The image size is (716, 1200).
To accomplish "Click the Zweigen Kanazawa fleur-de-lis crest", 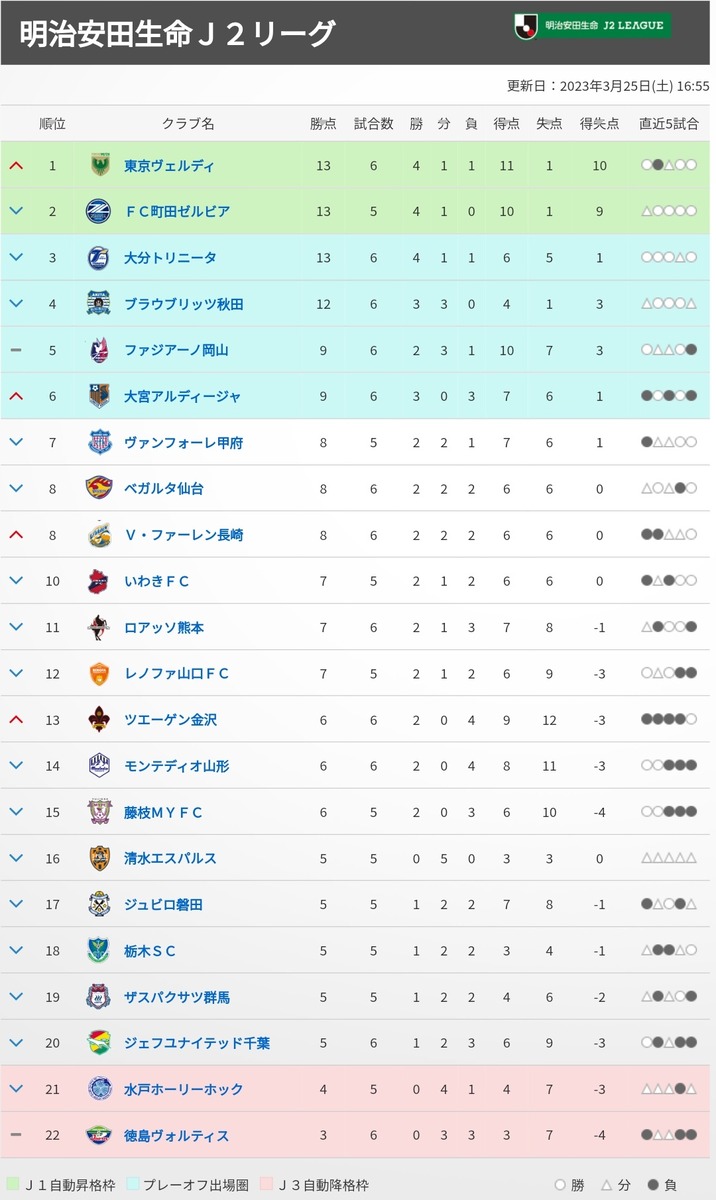I will coord(99,720).
